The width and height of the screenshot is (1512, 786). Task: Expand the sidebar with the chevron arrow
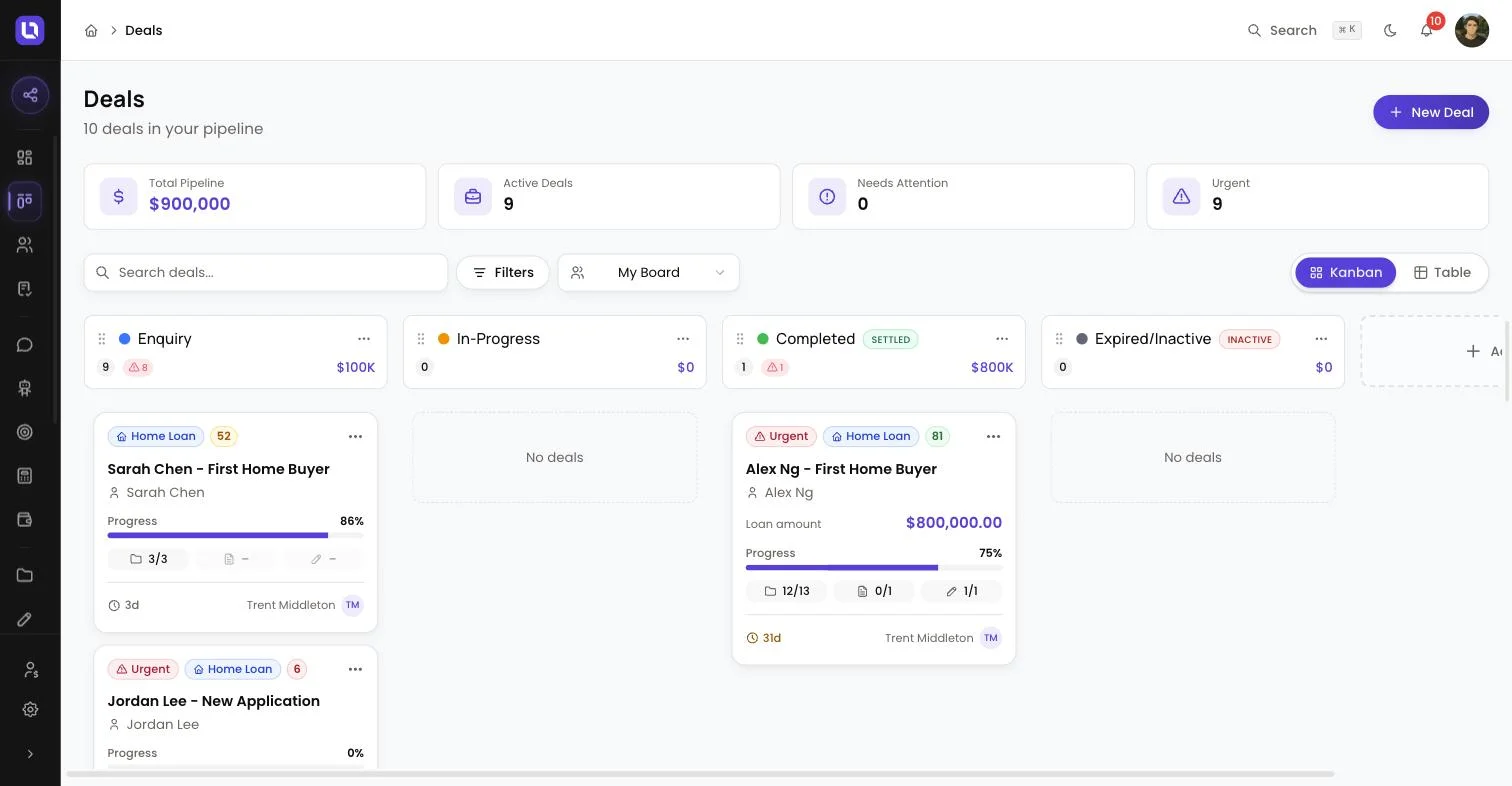(30, 754)
